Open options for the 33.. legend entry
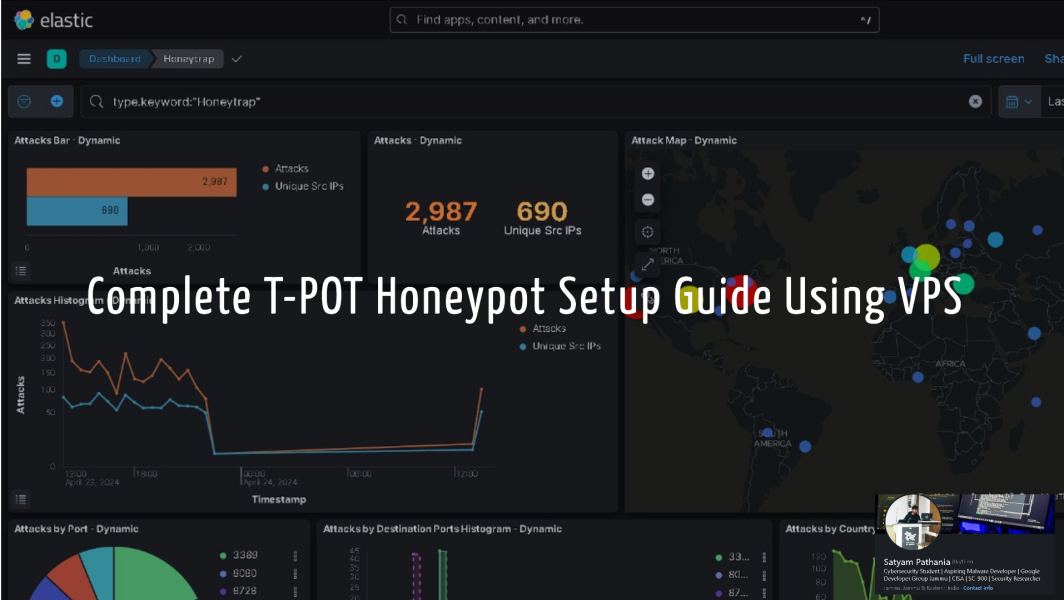 (x=764, y=557)
